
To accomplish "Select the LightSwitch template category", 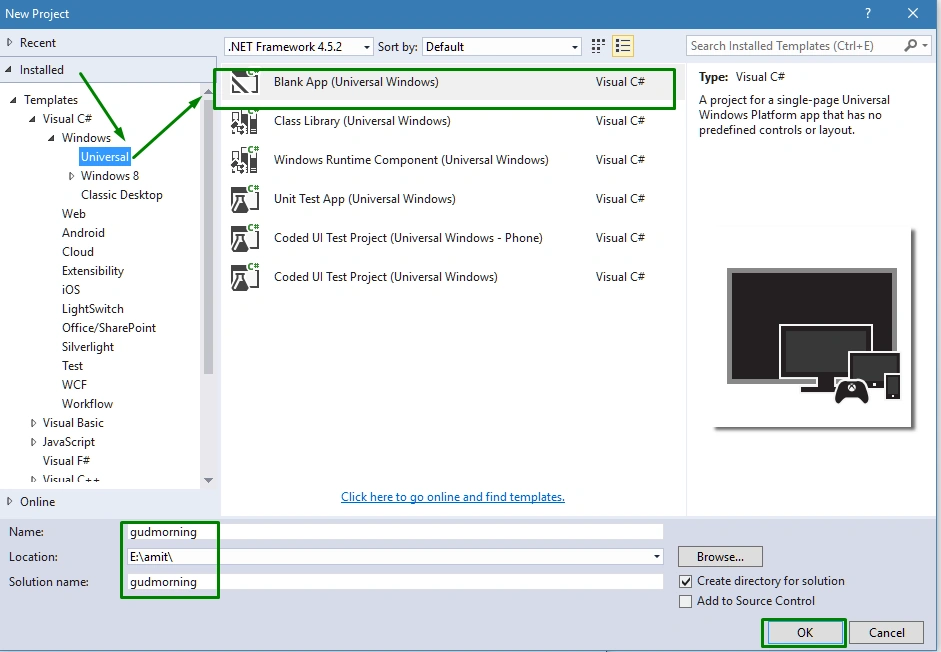I will [93, 309].
